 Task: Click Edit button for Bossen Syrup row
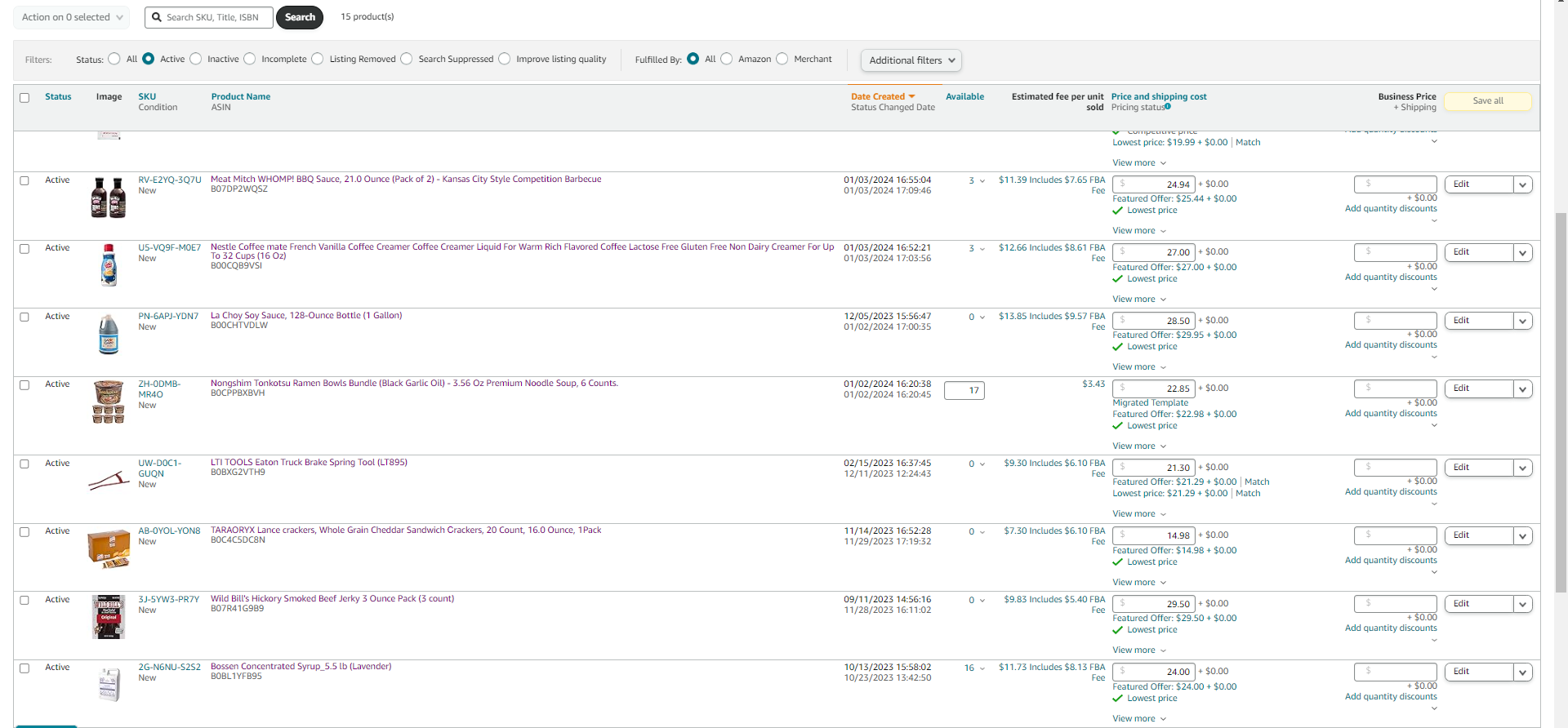1479,673
